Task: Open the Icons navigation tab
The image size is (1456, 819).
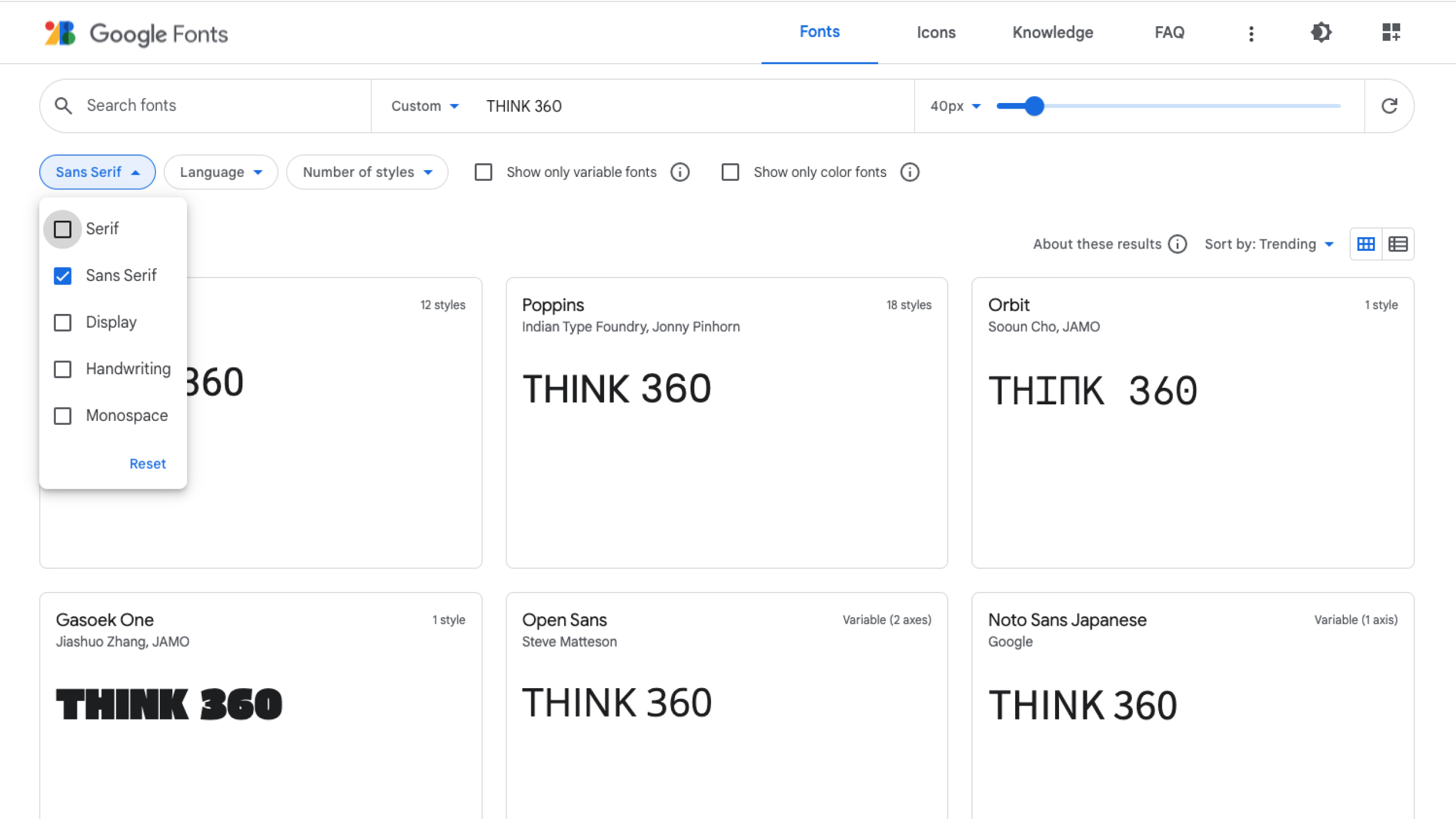Action: tap(936, 32)
